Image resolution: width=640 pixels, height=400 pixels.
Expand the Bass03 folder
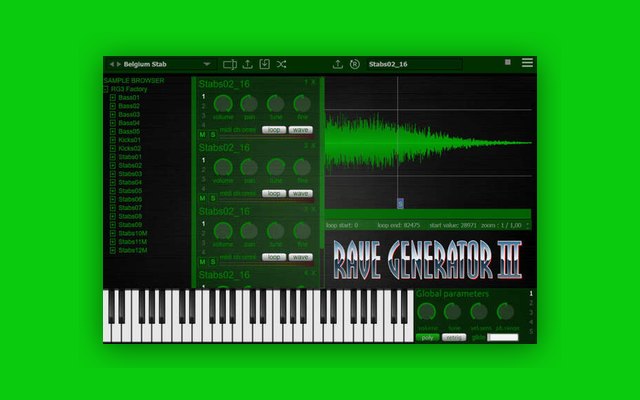click(x=113, y=115)
